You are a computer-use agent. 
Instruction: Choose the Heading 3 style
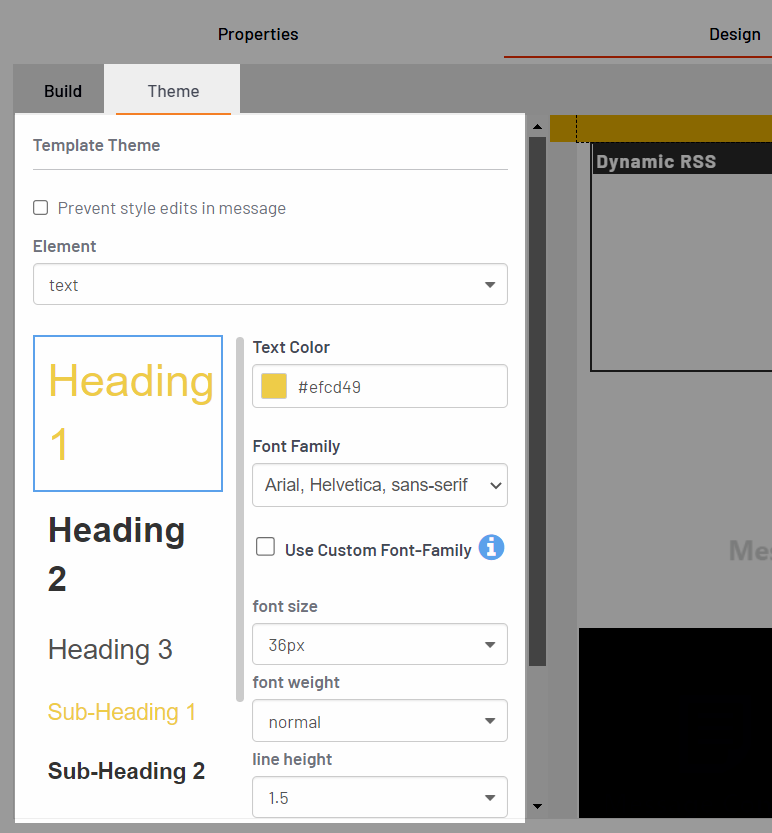click(x=110, y=650)
